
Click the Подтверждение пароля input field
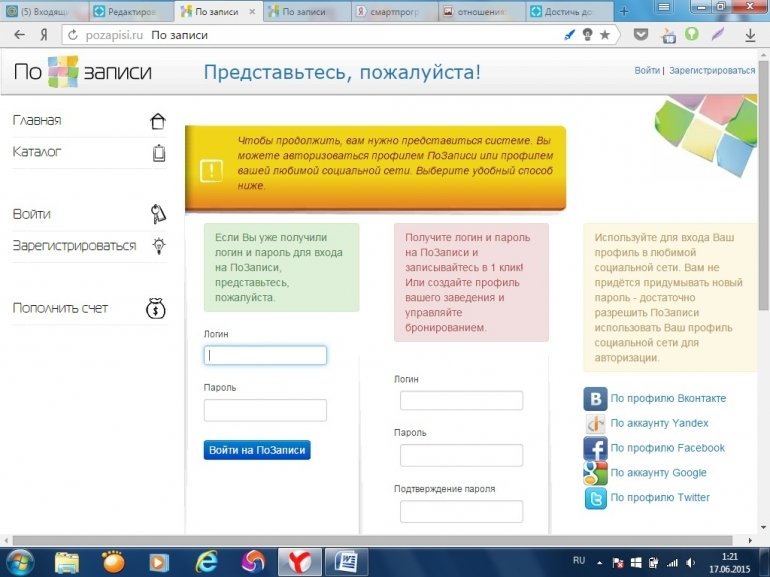[x=461, y=511]
